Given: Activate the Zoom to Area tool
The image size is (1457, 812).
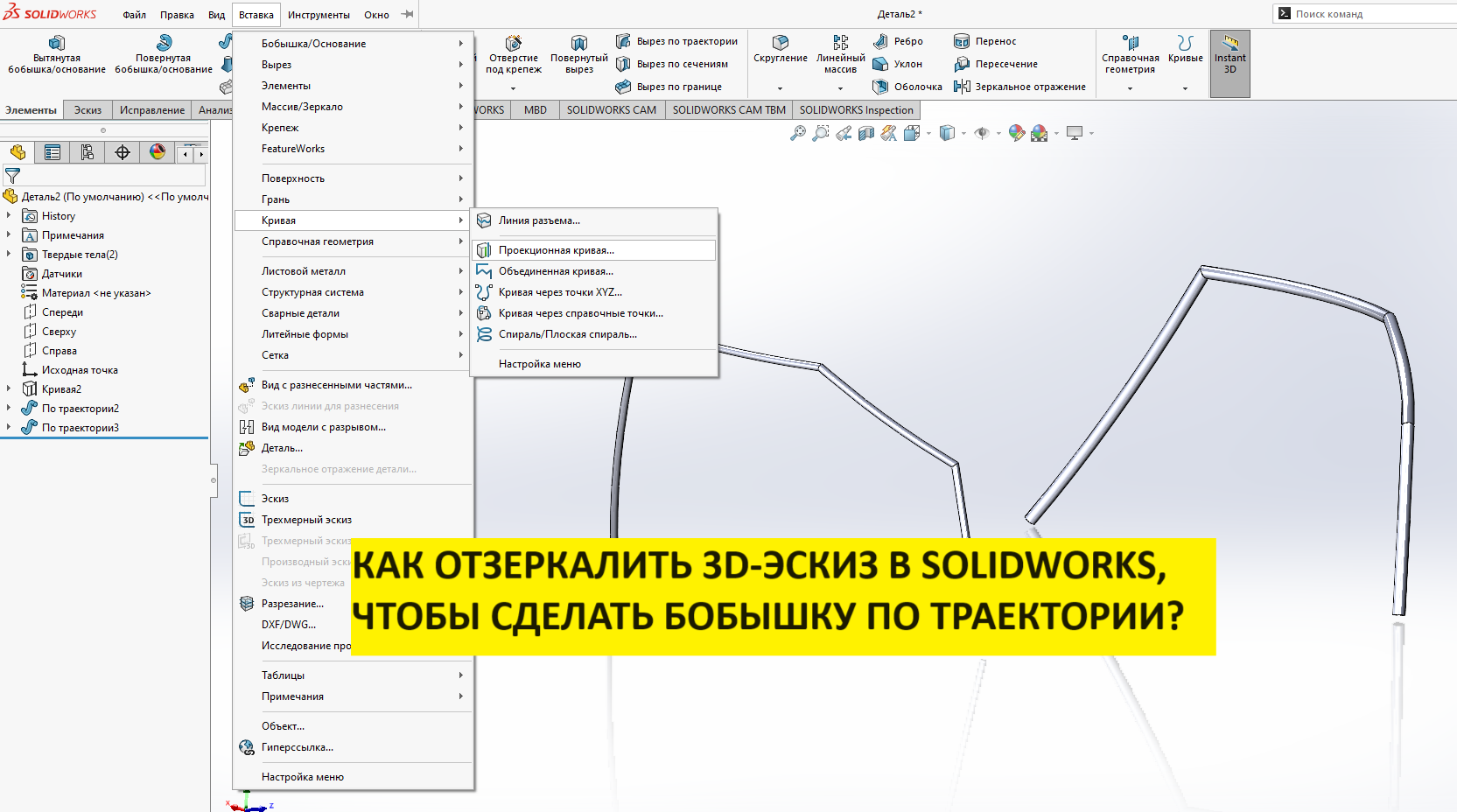Looking at the screenshot, I should (819, 133).
